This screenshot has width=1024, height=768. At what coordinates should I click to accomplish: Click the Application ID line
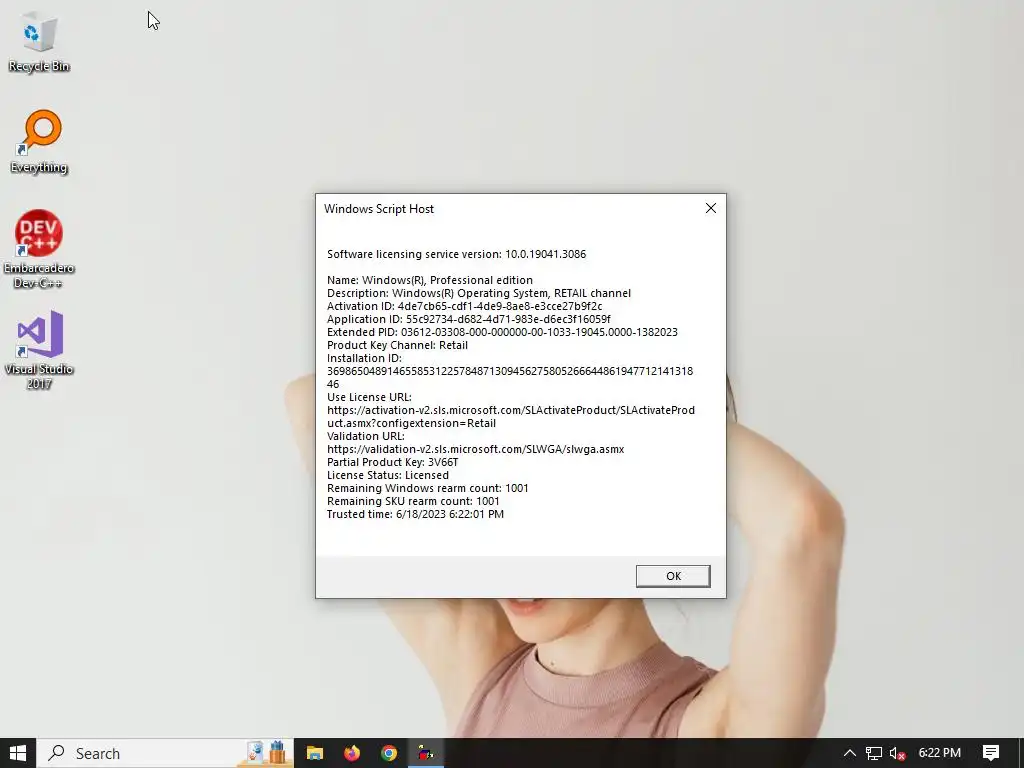[x=468, y=319]
